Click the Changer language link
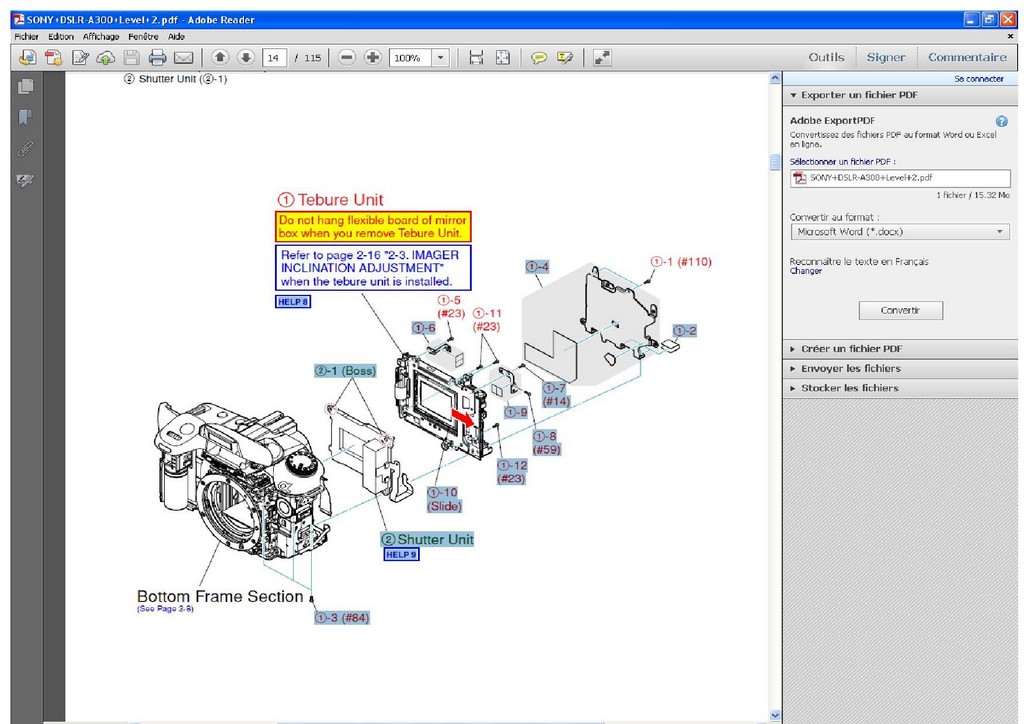The height and width of the screenshot is (724, 1024). click(x=806, y=271)
